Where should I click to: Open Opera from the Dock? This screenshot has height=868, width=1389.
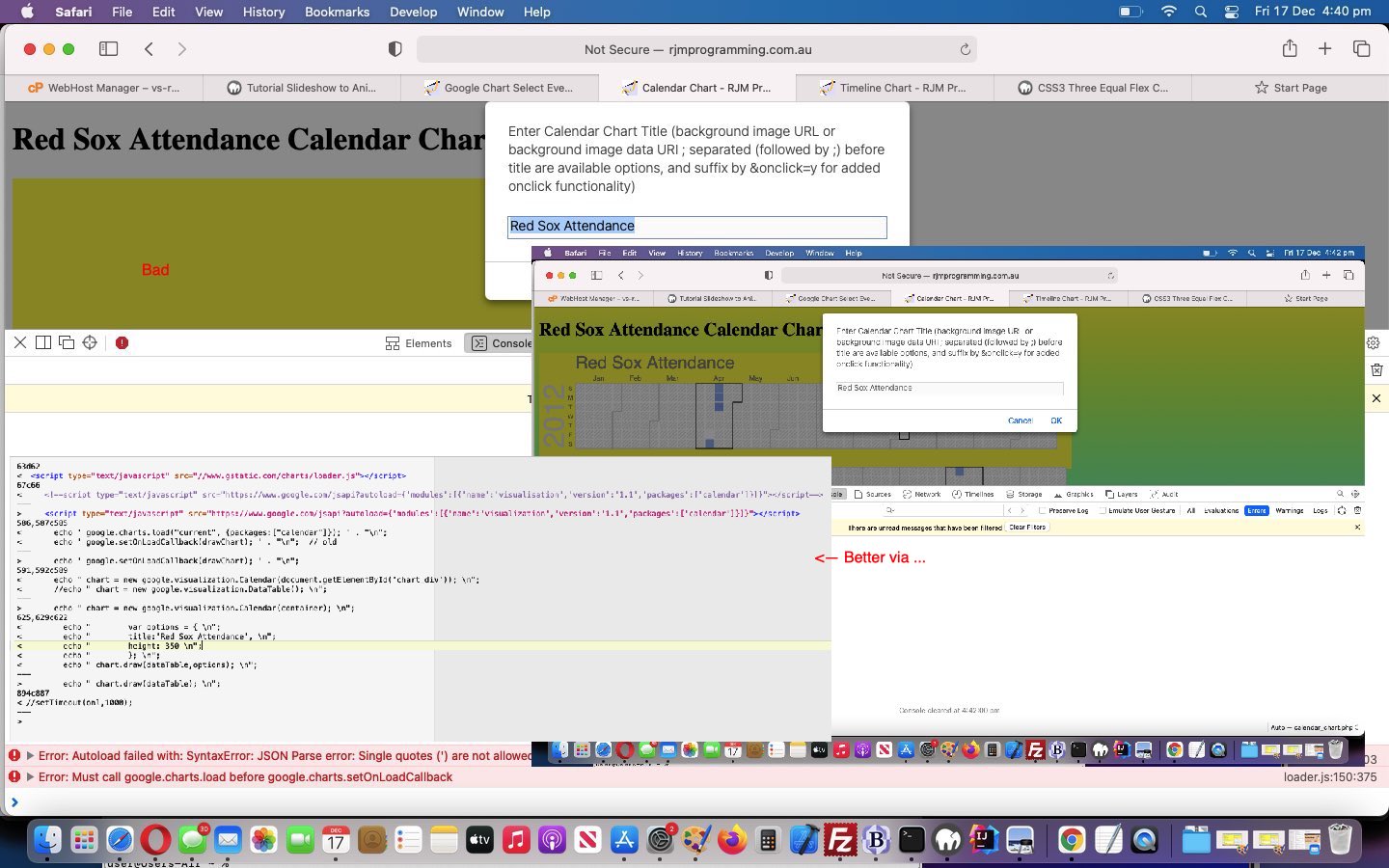(155, 840)
